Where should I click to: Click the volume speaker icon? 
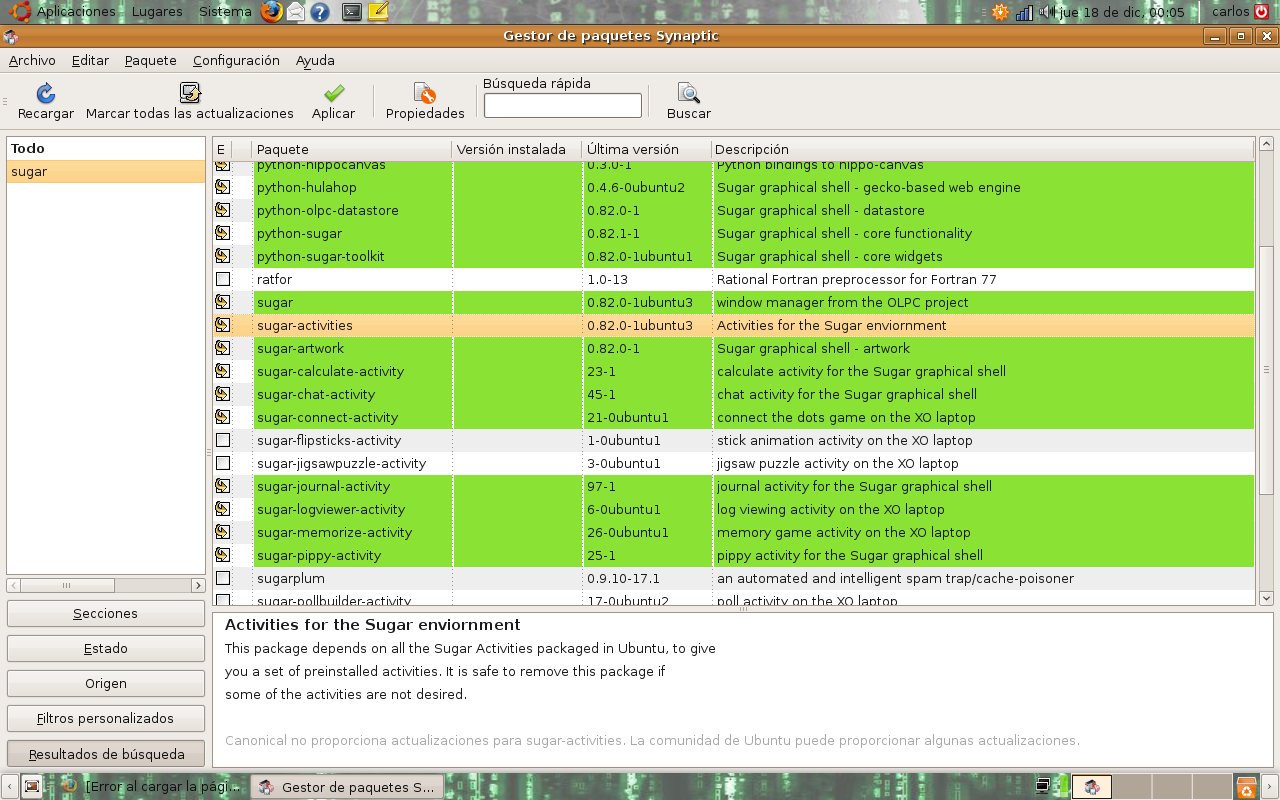tap(1047, 12)
